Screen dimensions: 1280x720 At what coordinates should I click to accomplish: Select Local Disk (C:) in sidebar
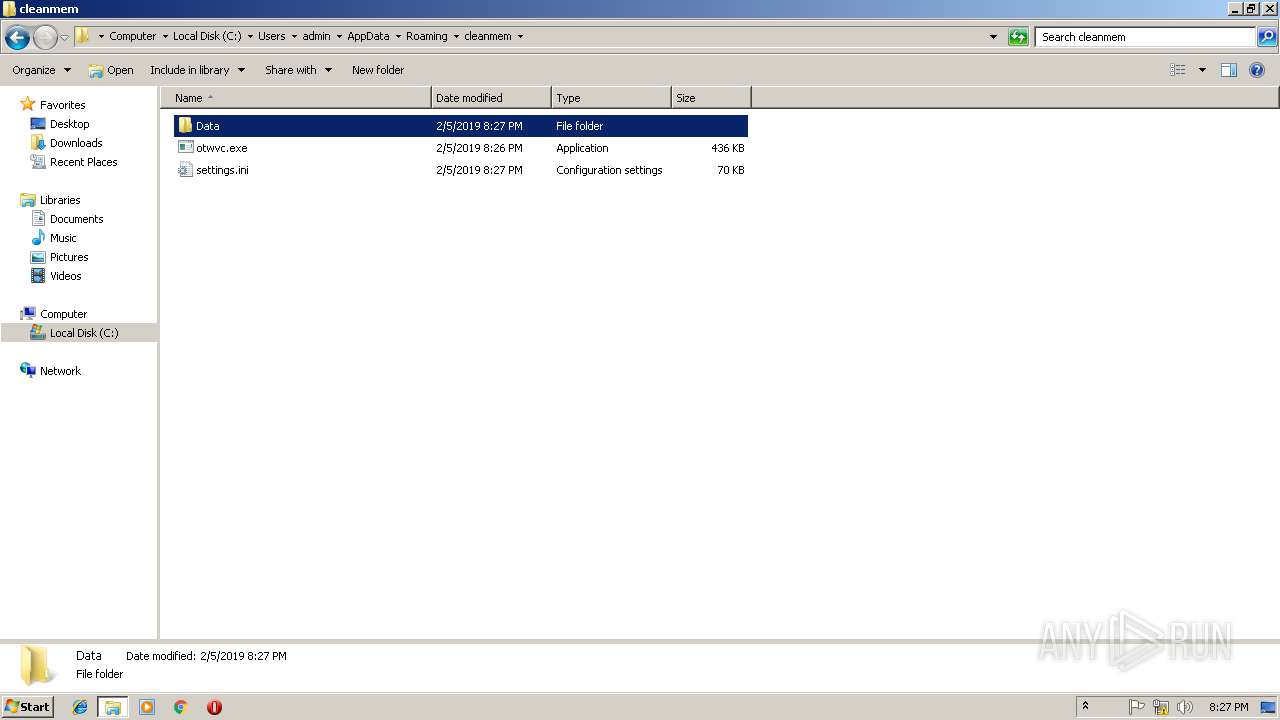tap(84, 333)
